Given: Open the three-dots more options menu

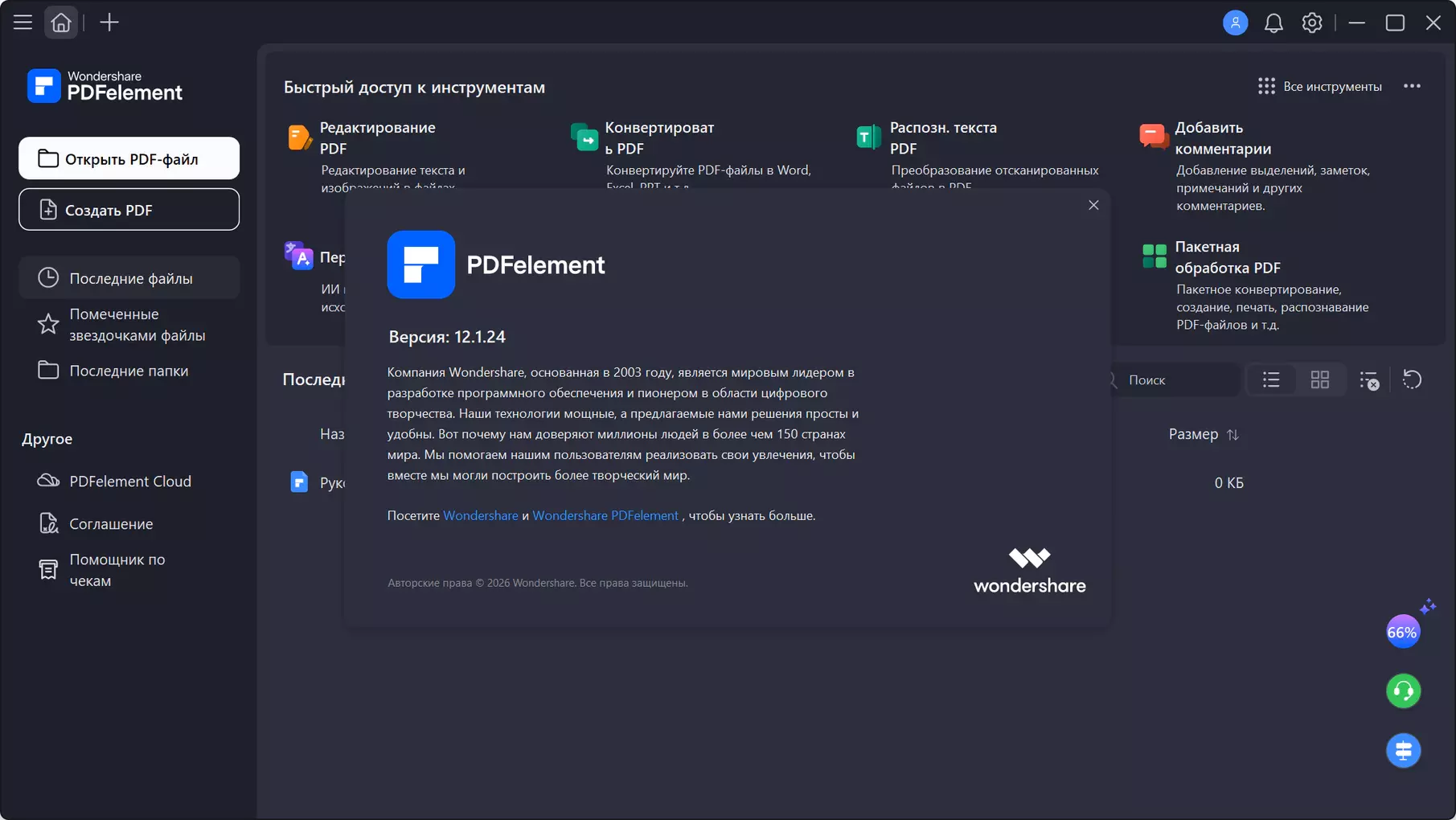Looking at the screenshot, I should [x=1412, y=86].
